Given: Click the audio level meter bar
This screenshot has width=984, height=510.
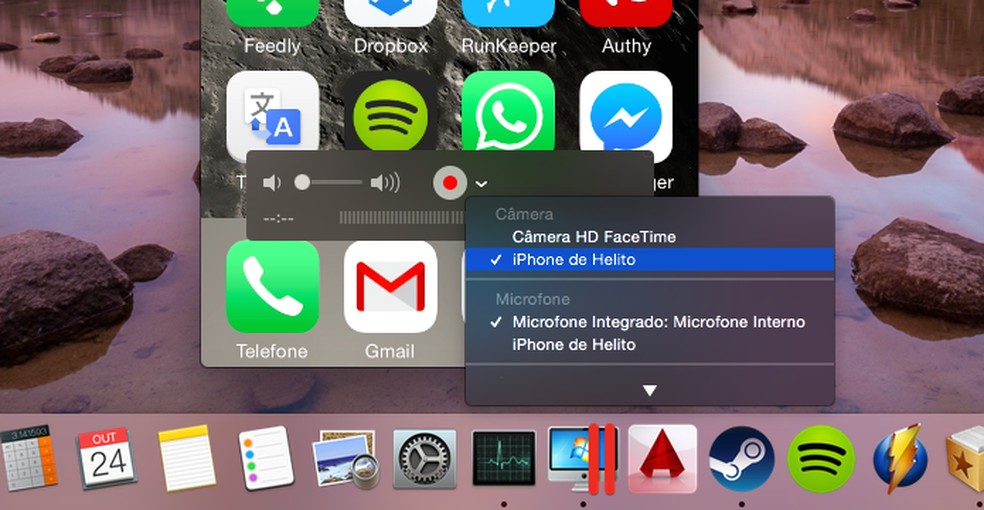Looking at the screenshot, I should [x=402, y=218].
